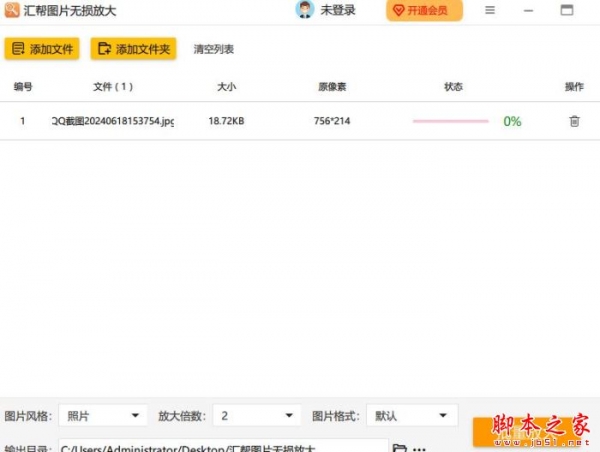Click the row number 1 cell
Image resolution: width=600 pixels, height=452 pixels.
(x=23, y=121)
